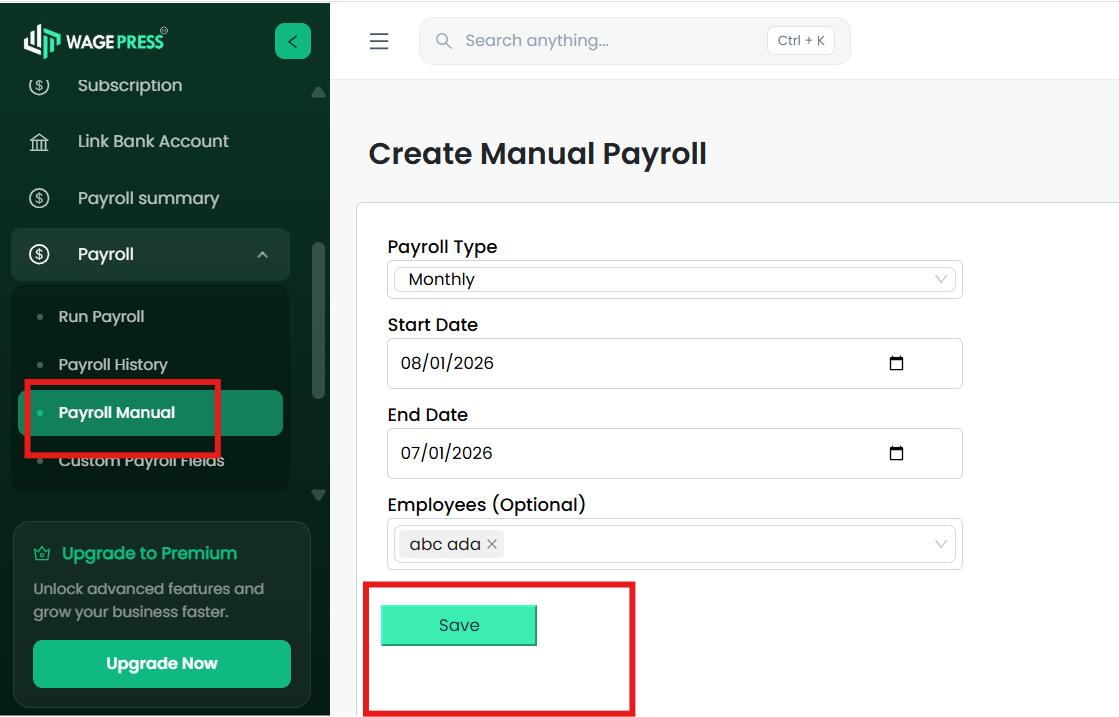Remove the abc ada employee tag

(492, 544)
